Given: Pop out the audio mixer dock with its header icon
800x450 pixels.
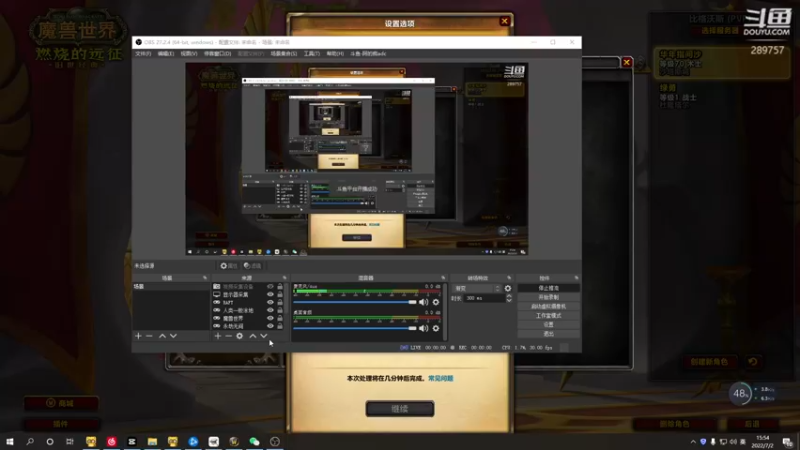Looking at the screenshot, I should [x=443, y=278].
